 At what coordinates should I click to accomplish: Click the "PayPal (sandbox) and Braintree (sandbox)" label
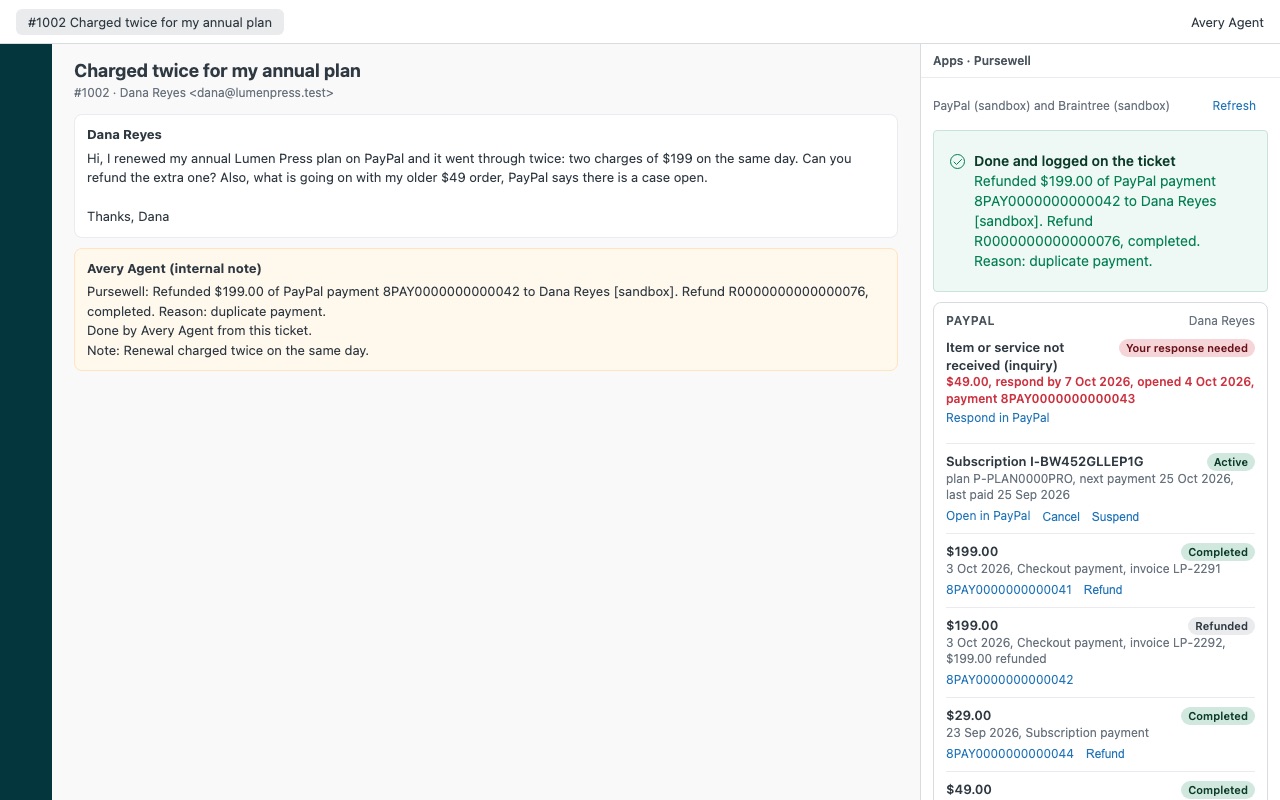[x=1051, y=106]
